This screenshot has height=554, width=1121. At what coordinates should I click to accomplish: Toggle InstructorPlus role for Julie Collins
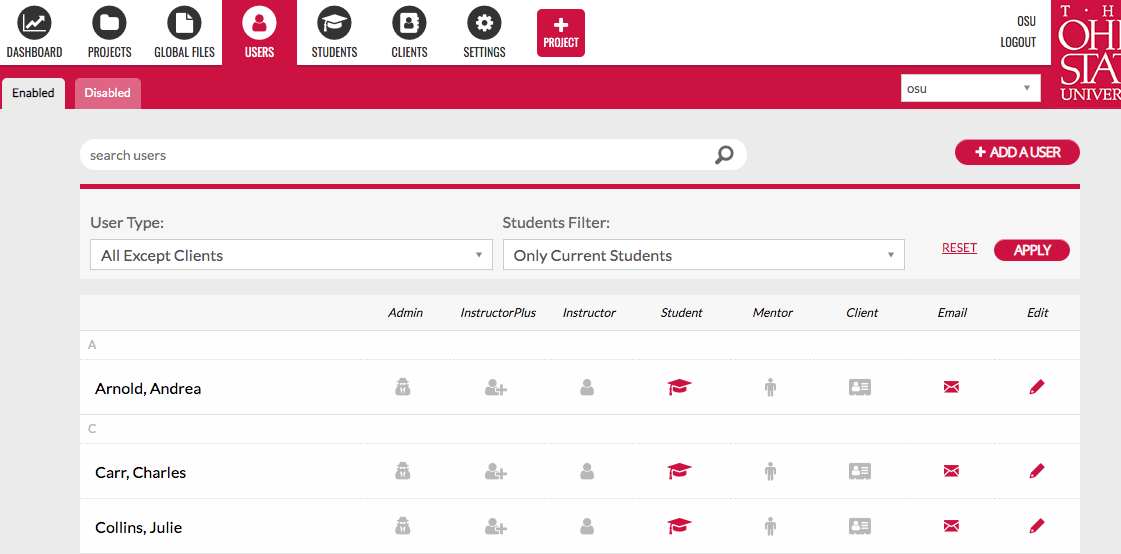[496, 526]
